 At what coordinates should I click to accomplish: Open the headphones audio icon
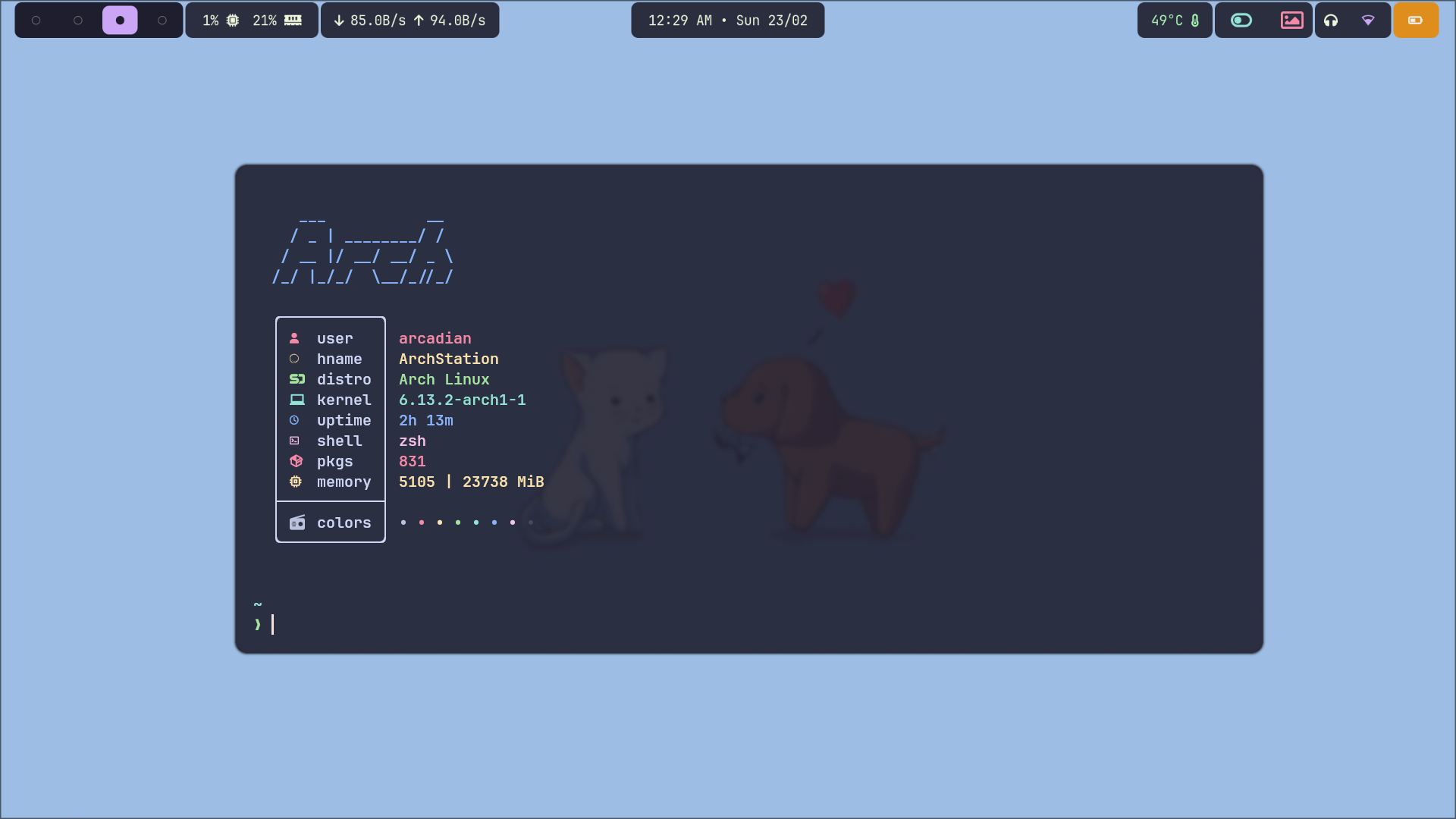[x=1331, y=20]
